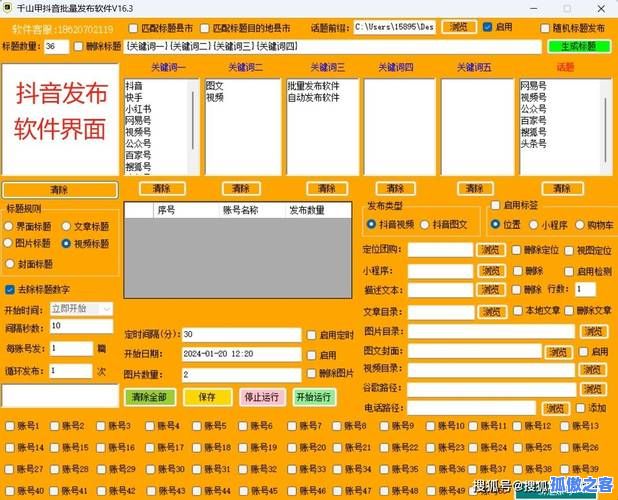Viewport: 618px width, 500px height.
Task: Click the yellow 保存 button
Action: coord(207,397)
